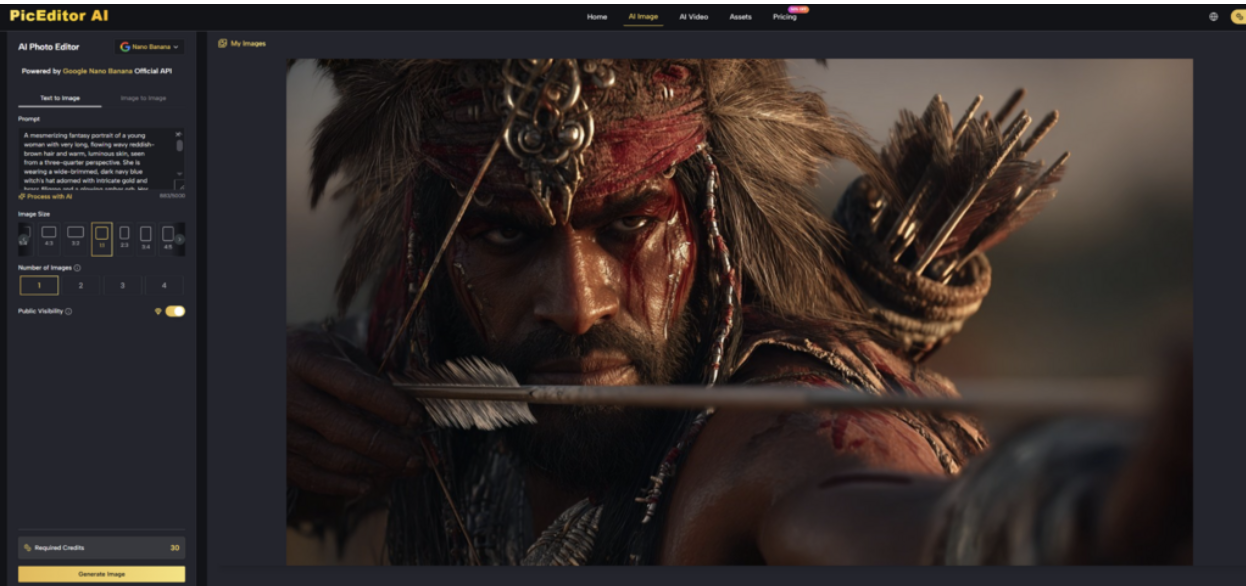This screenshot has width=1246, height=586.
Task: Choose the 1:1 square image size
Action: pos(101,235)
